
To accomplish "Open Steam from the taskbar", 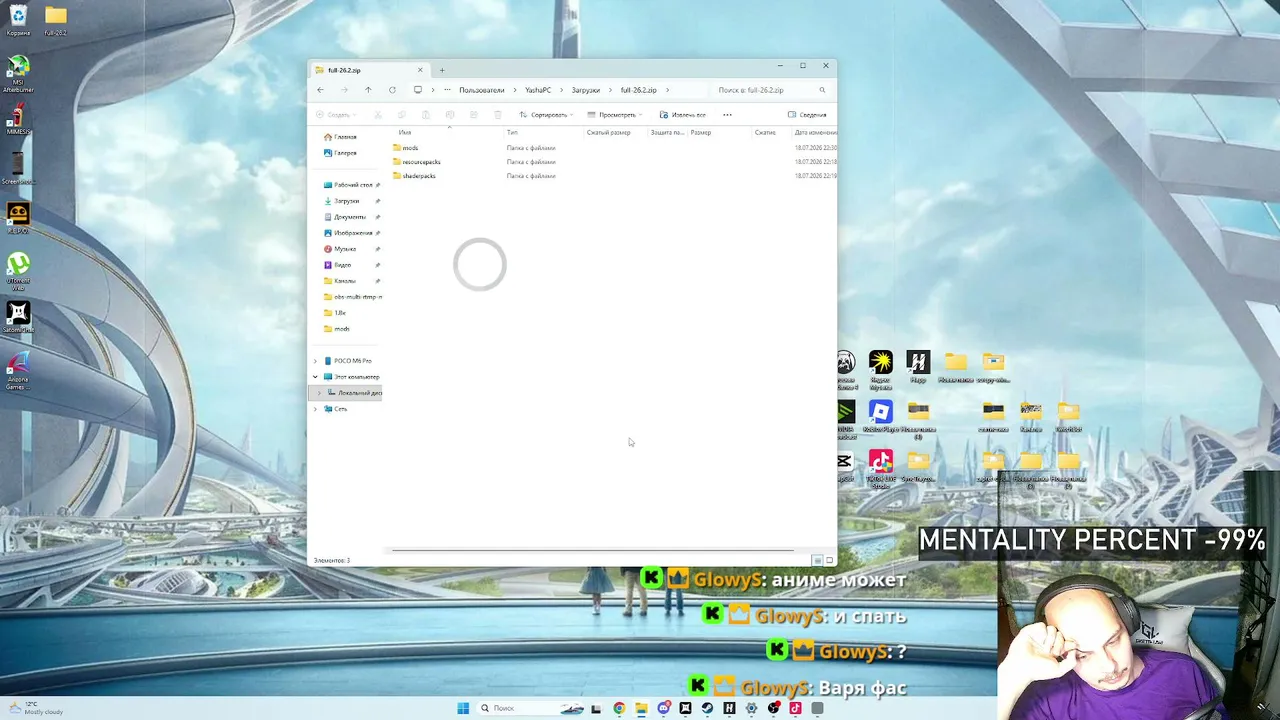I will [x=707, y=708].
